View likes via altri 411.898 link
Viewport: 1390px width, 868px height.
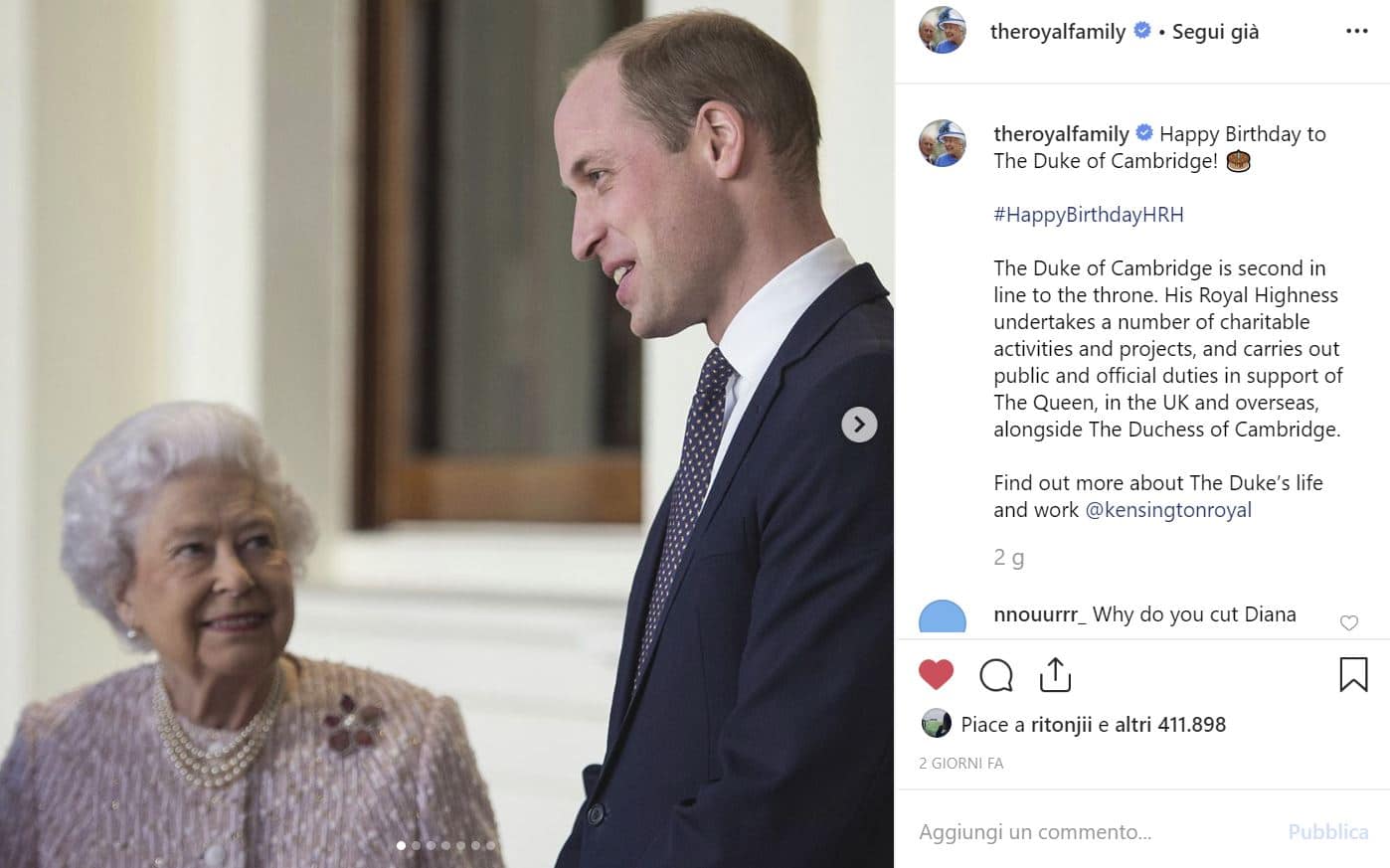(x=1170, y=725)
